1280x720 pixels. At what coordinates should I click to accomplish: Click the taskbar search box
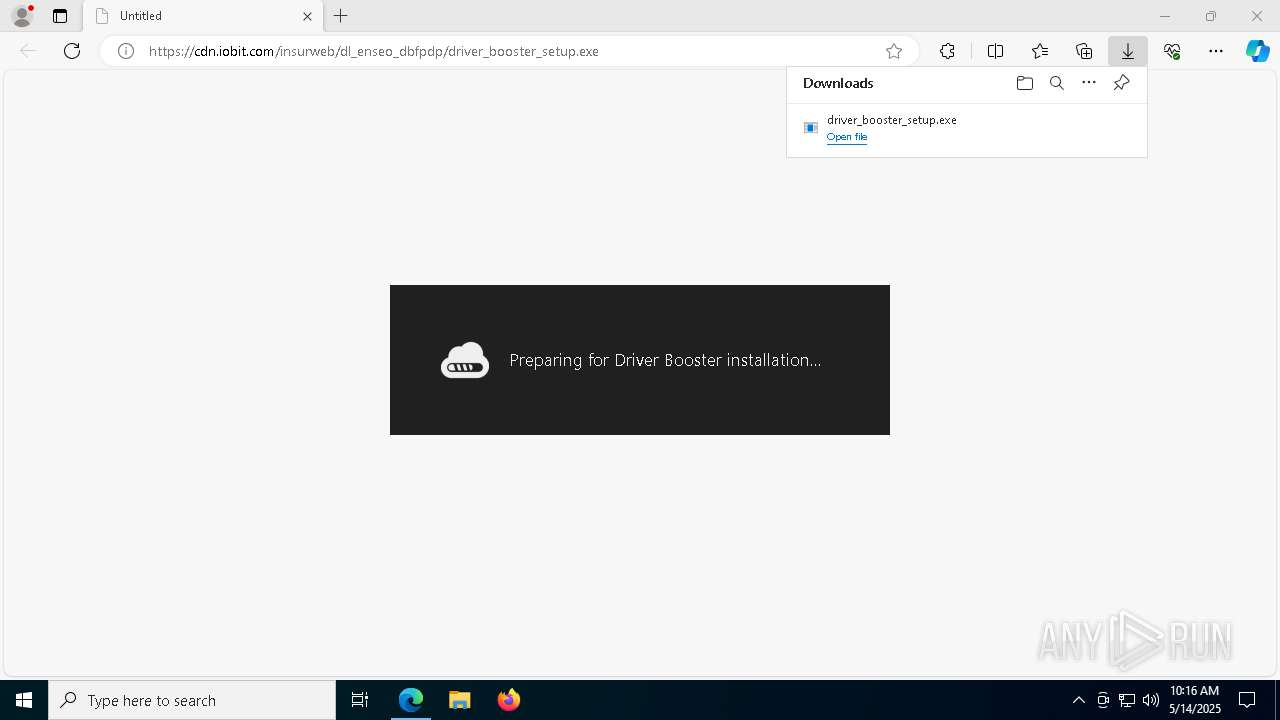tap(192, 700)
